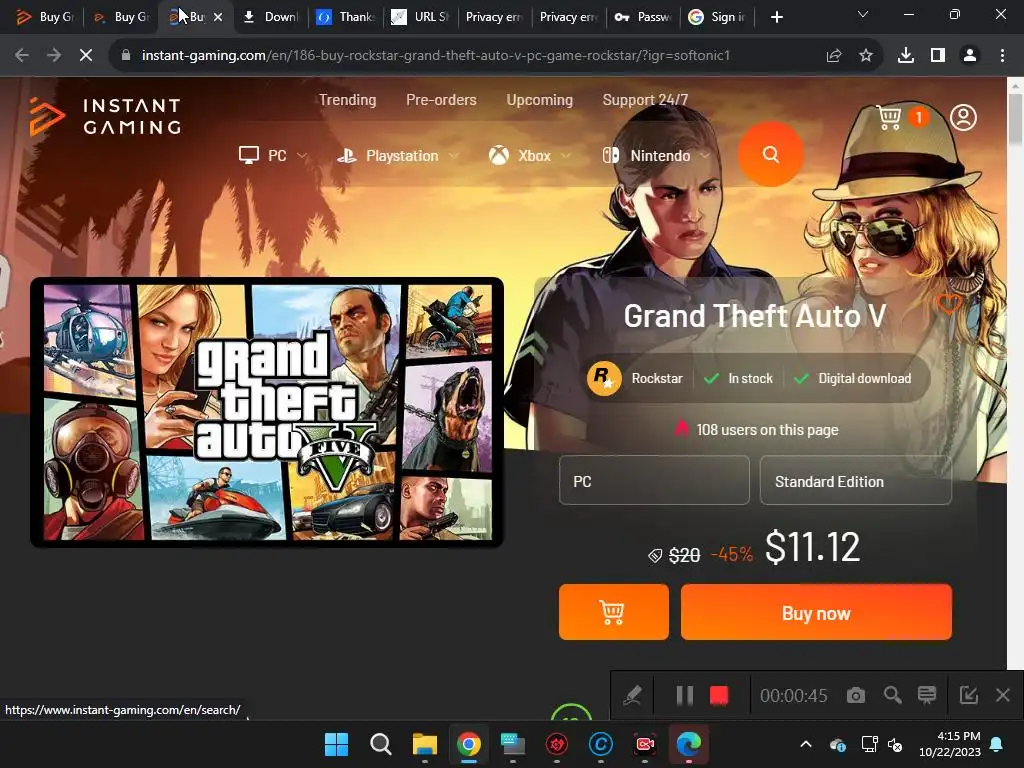Click the Rockstar publisher link
Image resolution: width=1024 pixels, height=768 pixels.
(x=657, y=378)
